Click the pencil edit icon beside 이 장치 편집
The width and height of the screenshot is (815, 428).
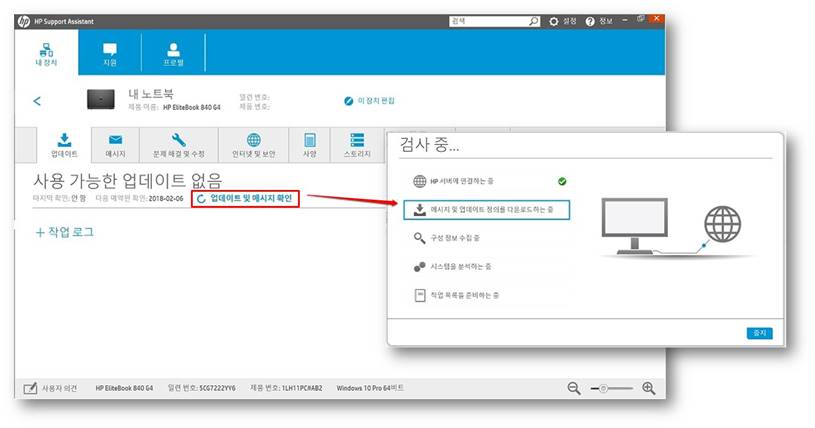(349, 101)
